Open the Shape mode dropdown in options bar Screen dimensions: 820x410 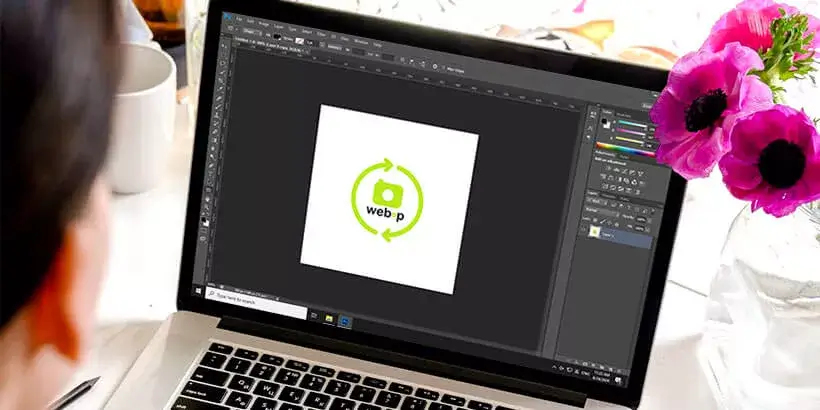253,32
